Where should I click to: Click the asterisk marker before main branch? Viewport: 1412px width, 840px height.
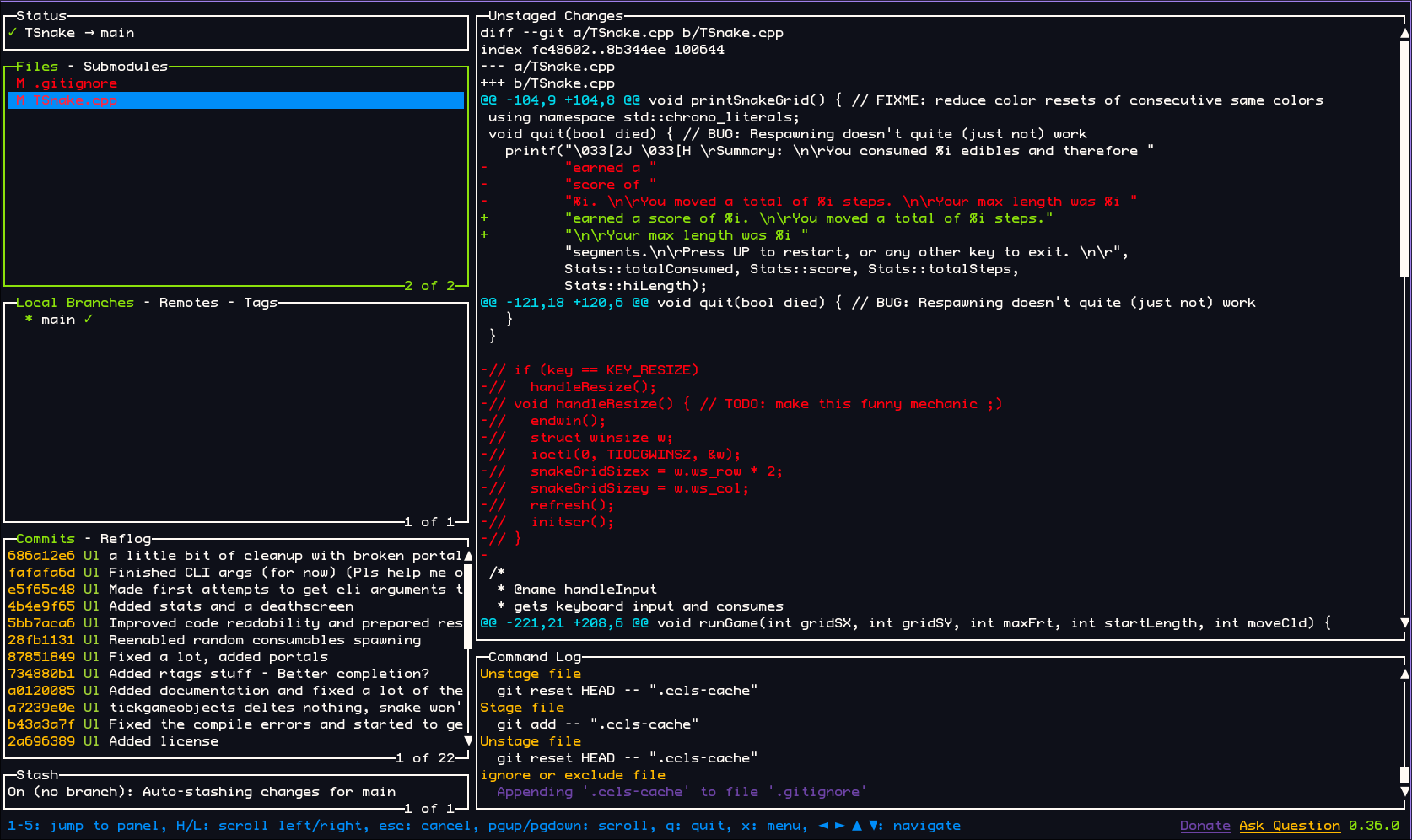point(29,320)
